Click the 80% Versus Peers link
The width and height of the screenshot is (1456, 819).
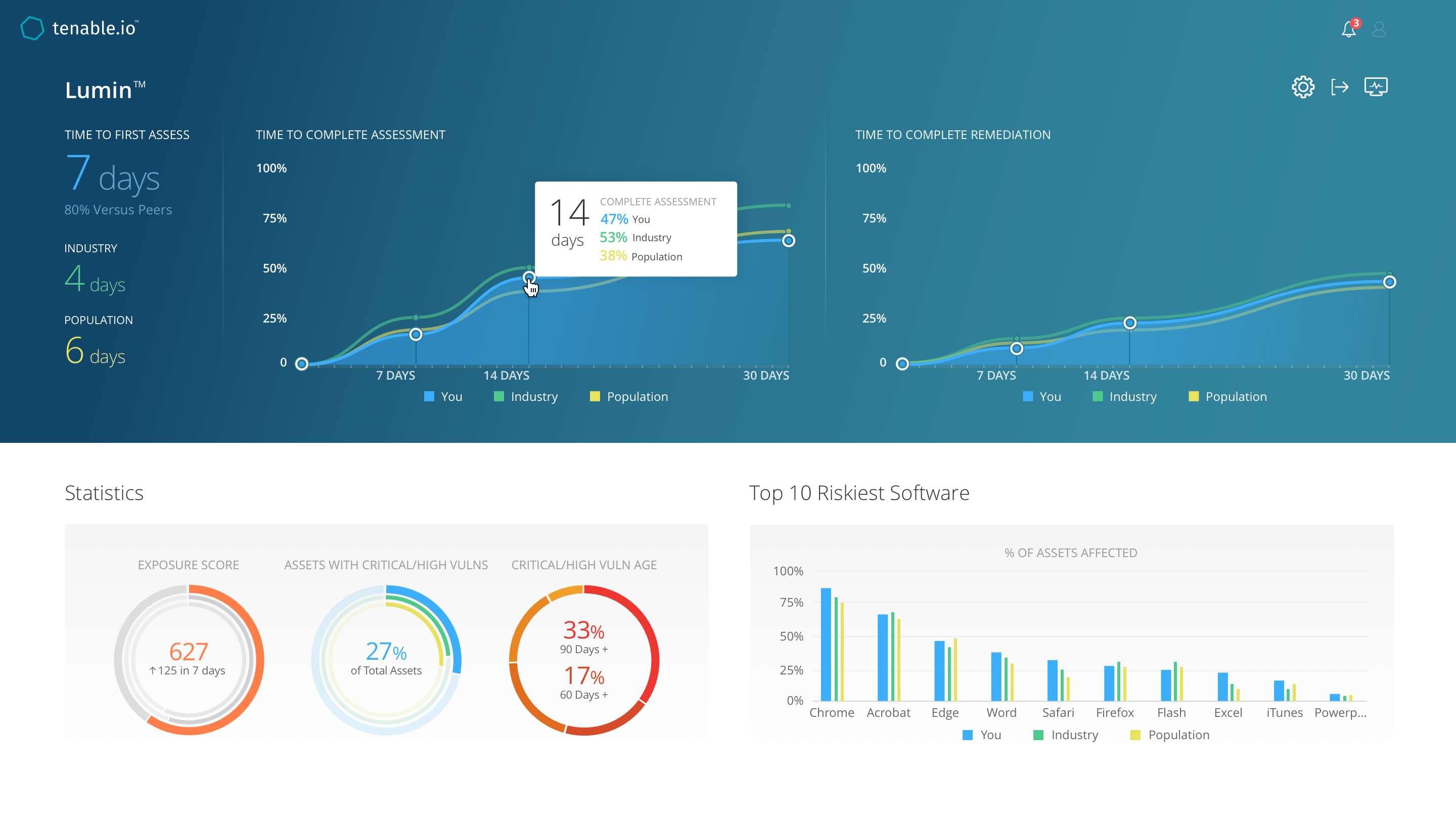coord(118,209)
